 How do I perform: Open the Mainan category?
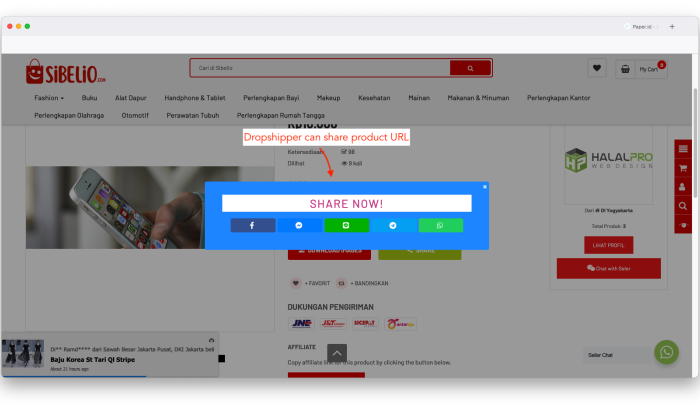(419, 98)
